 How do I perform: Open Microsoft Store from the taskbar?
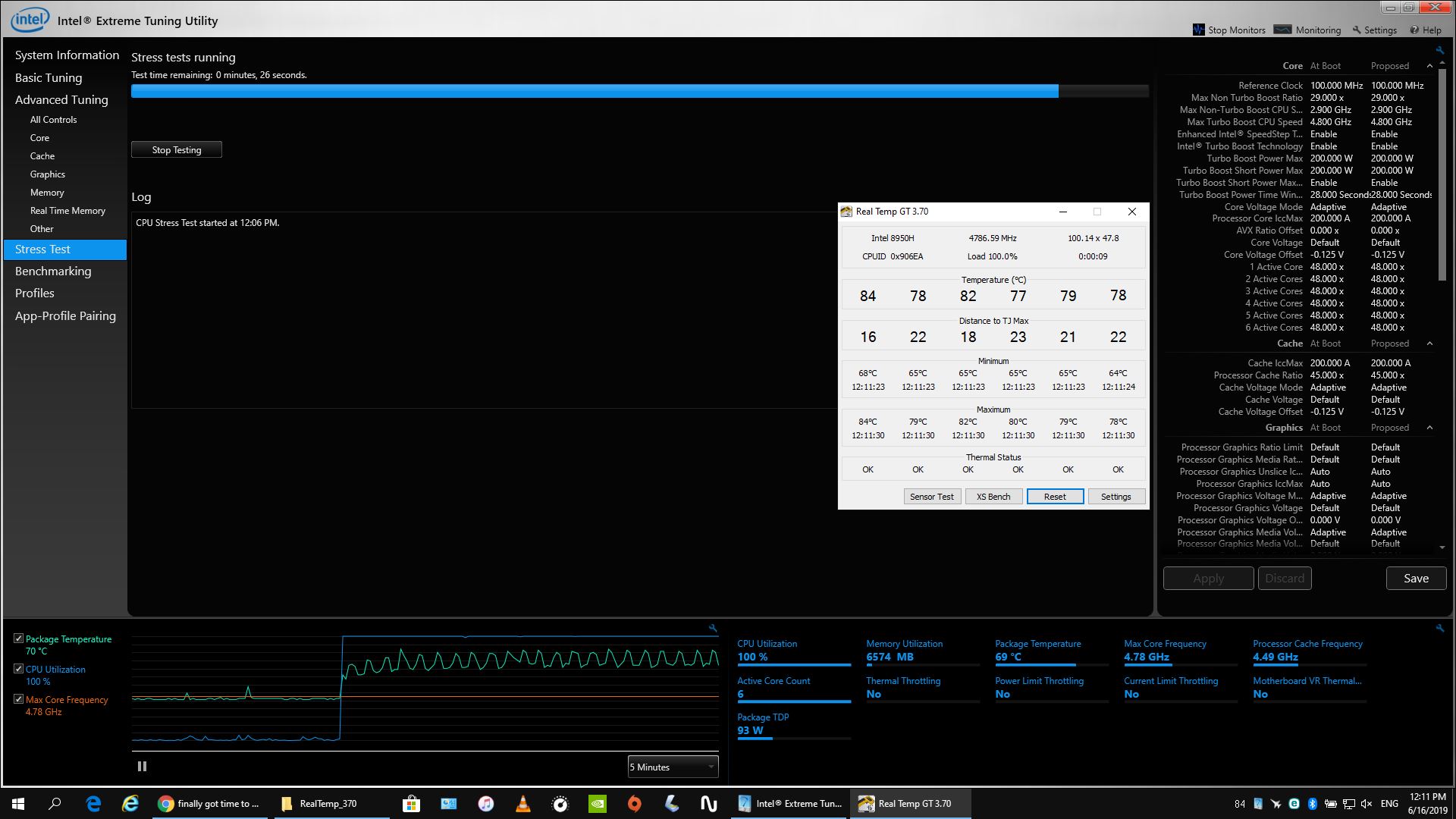coord(411,804)
